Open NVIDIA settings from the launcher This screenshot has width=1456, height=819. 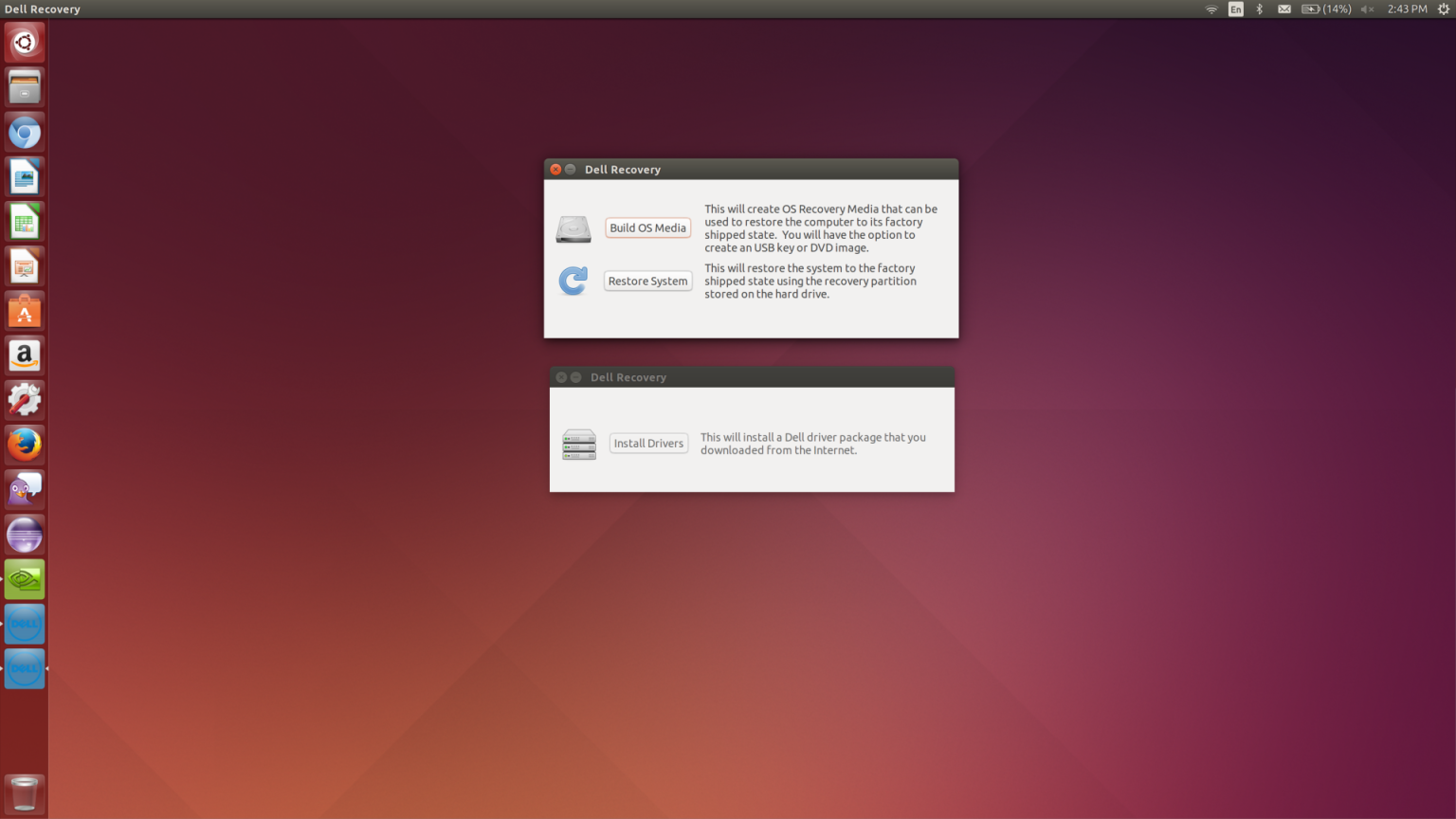tap(25, 579)
